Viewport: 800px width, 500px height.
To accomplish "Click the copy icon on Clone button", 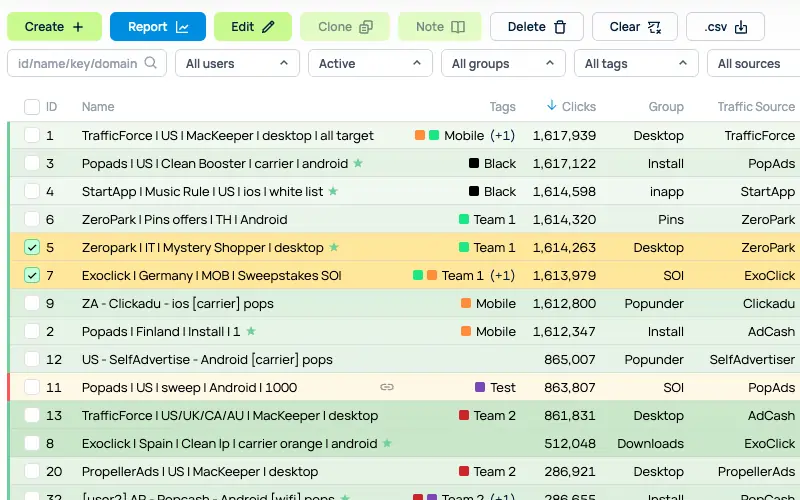I will pyautogui.click(x=366, y=27).
